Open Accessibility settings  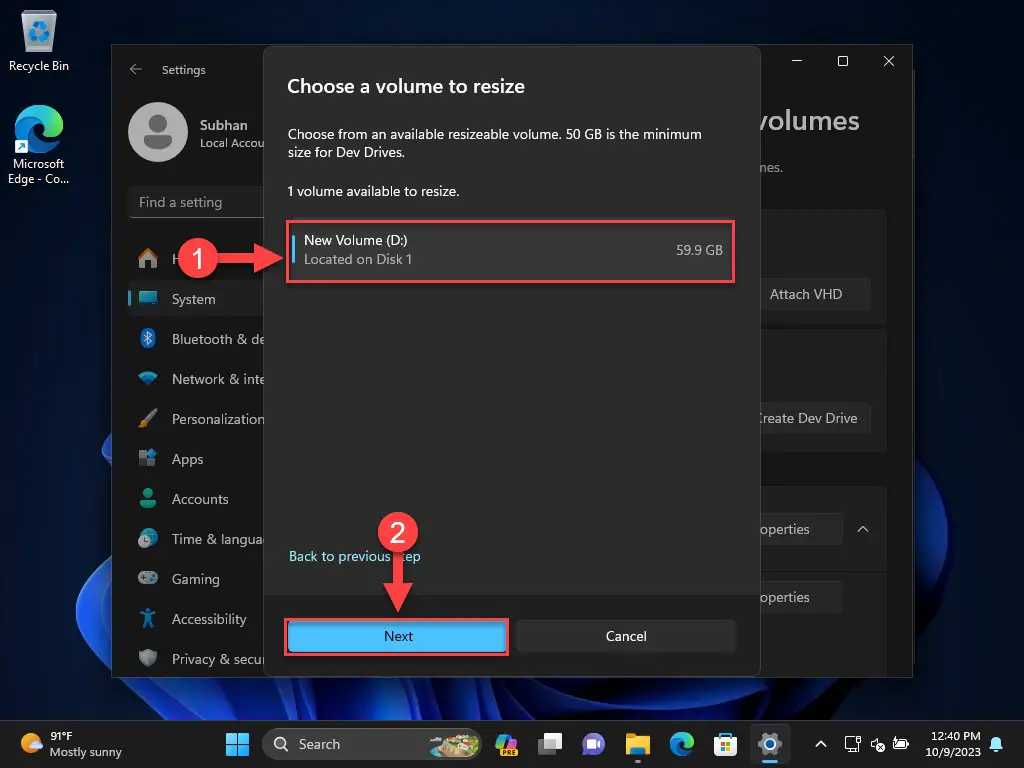pyautogui.click(x=196, y=619)
